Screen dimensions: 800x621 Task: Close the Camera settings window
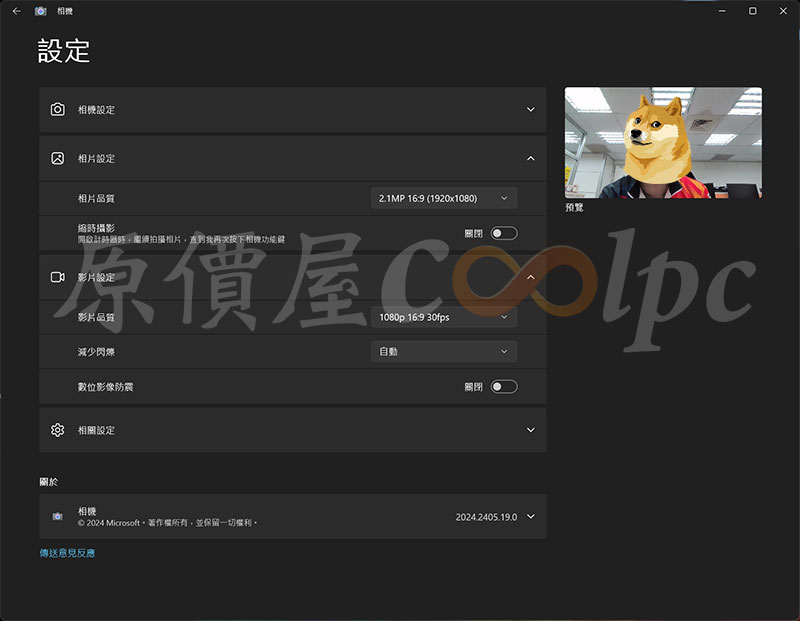pos(783,11)
